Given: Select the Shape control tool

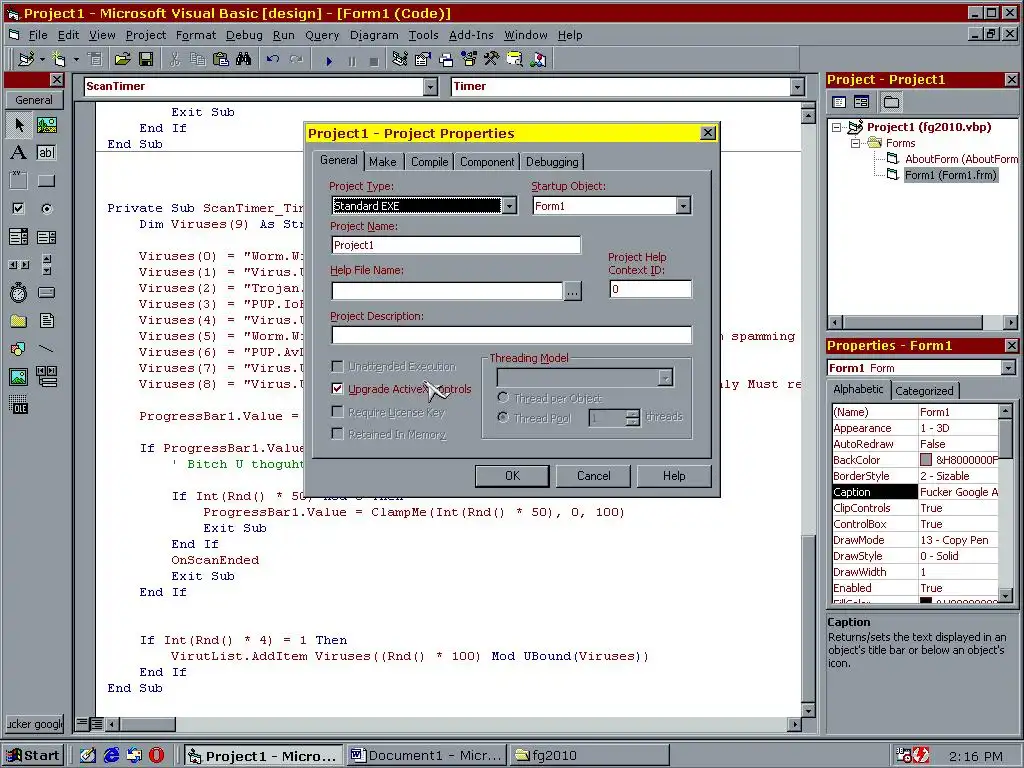Looking at the screenshot, I should tap(19, 349).
